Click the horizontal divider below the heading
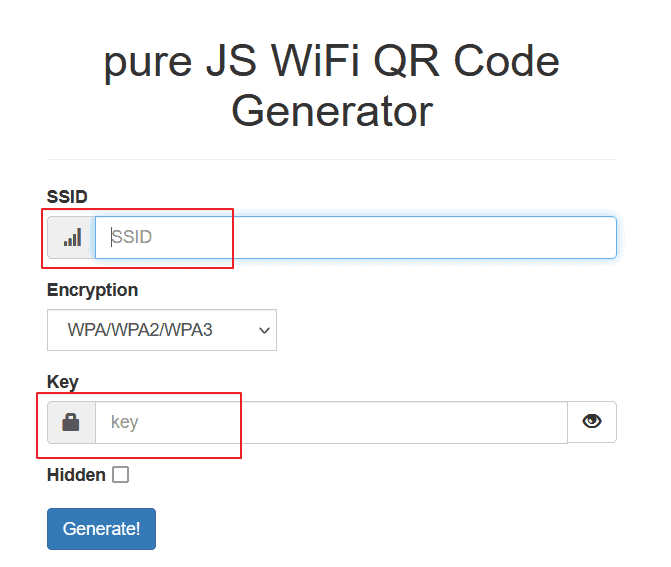The height and width of the screenshot is (567, 671). click(x=332, y=159)
